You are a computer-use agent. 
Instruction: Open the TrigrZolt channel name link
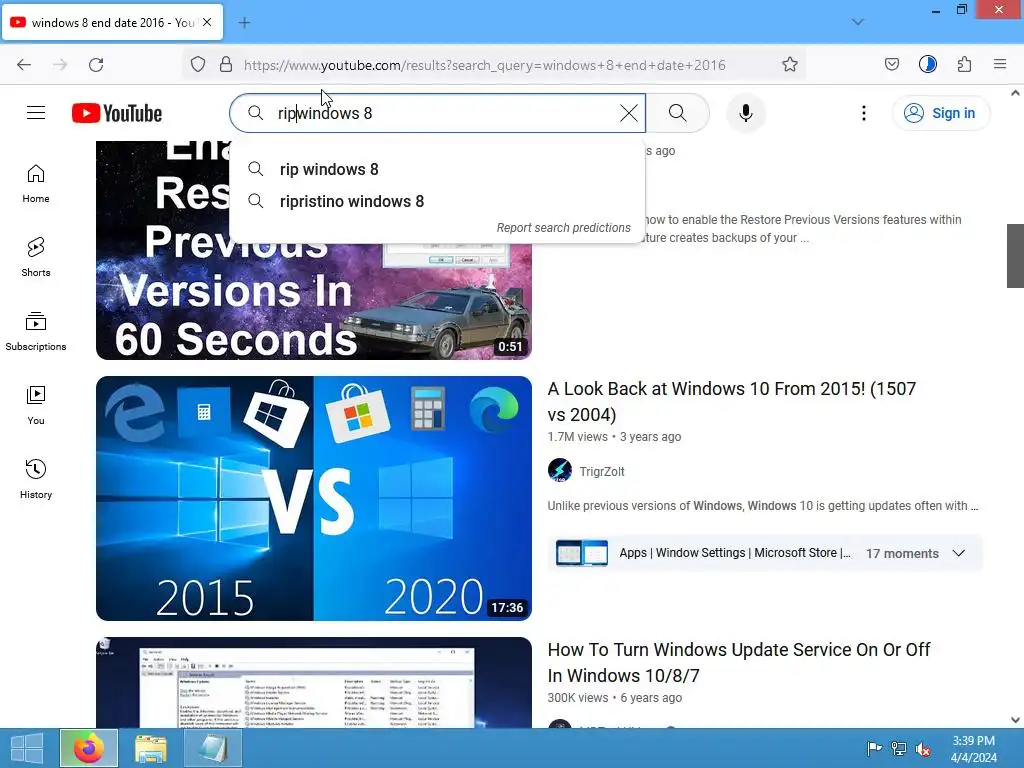click(x=601, y=472)
